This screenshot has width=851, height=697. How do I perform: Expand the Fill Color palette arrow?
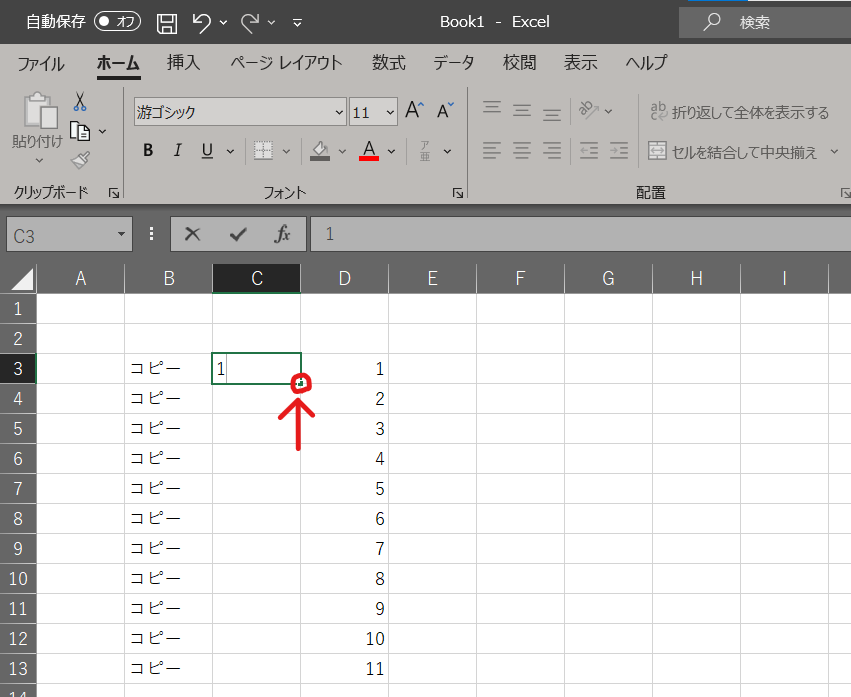pyautogui.click(x=342, y=151)
